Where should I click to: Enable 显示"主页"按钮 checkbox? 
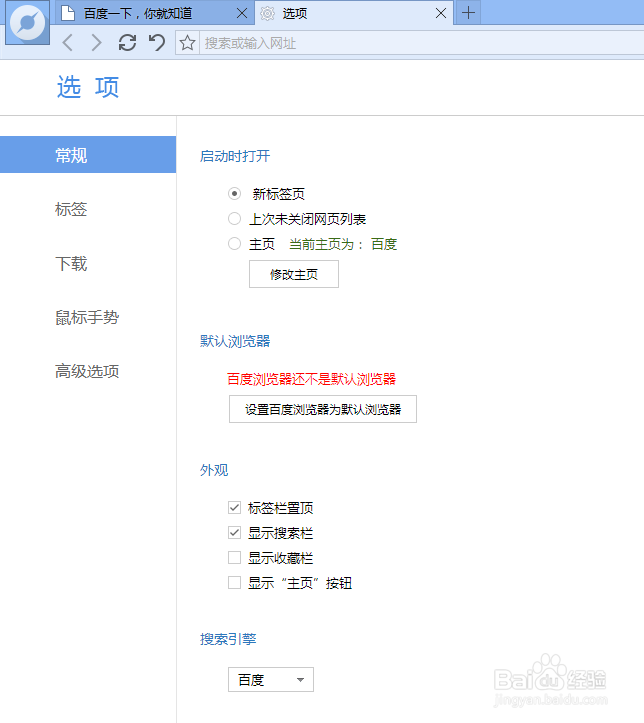click(x=234, y=582)
